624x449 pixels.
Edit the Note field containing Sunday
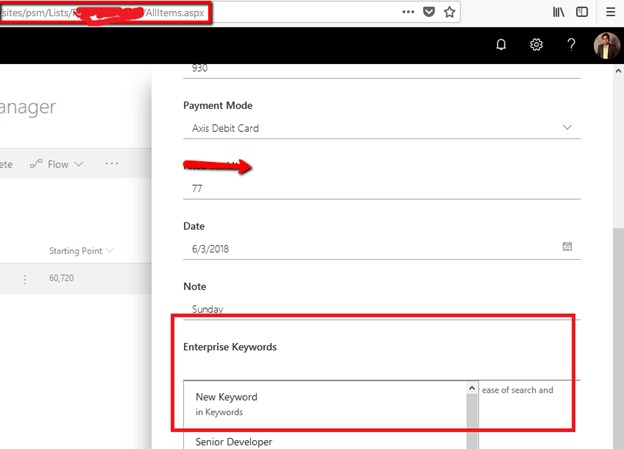click(382, 309)
